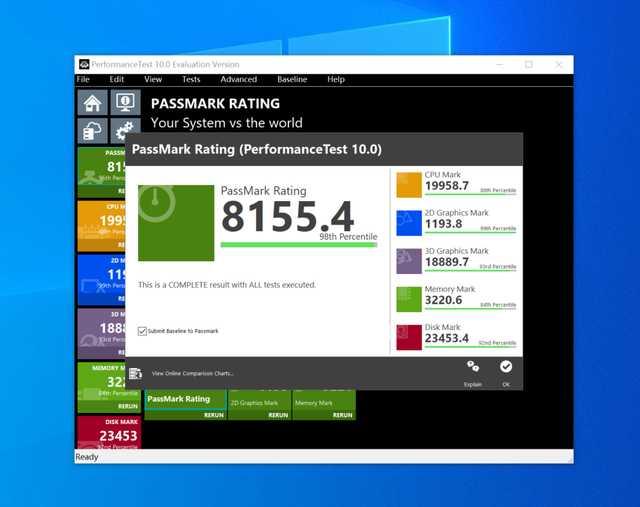Open the Tests menu
The image size is (640, 507).
click(191, 79)
